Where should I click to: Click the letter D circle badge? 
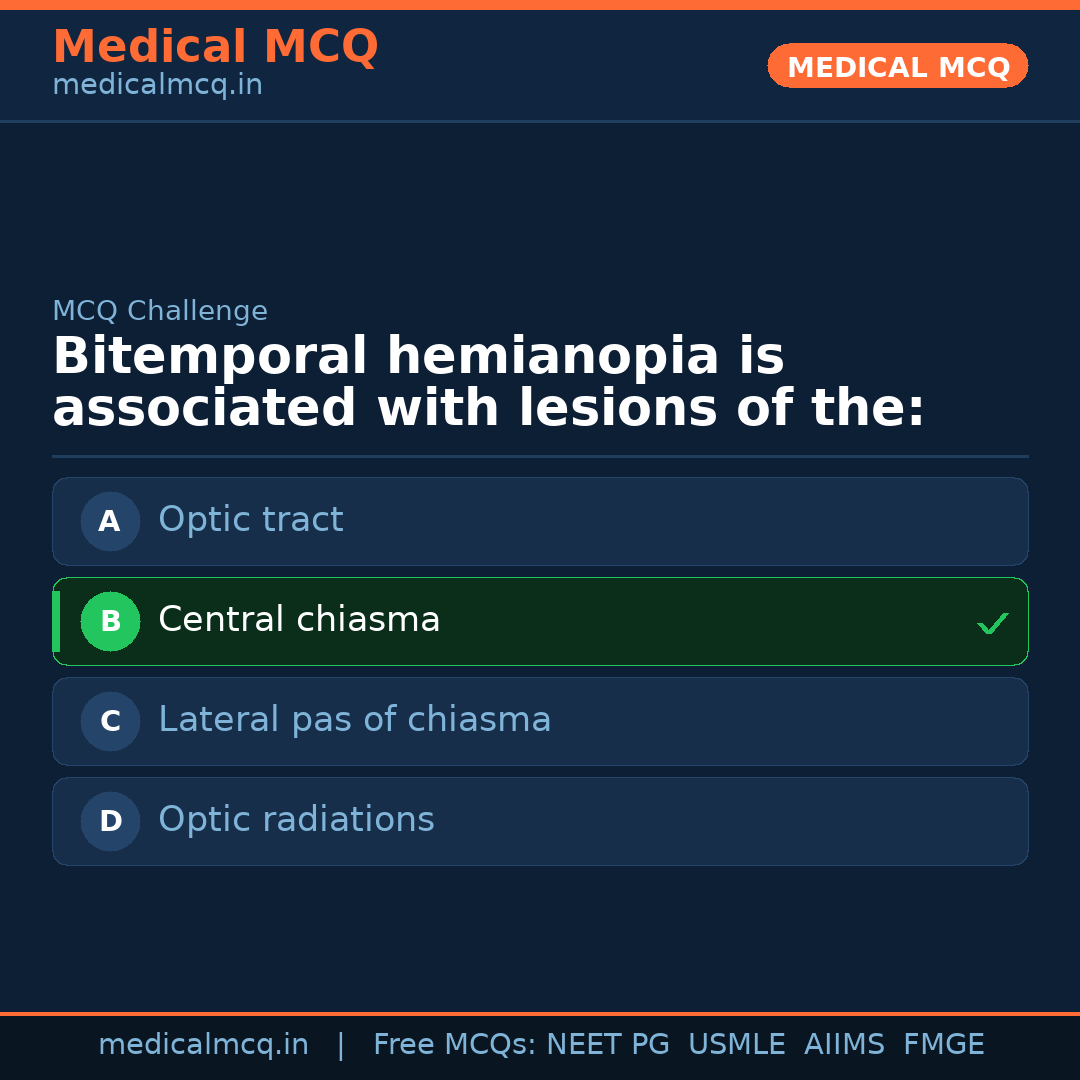point(110,821)
